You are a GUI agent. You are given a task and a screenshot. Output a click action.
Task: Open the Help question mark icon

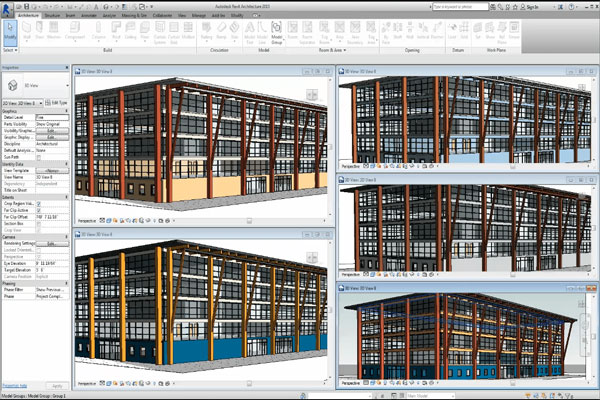(571, 7)
